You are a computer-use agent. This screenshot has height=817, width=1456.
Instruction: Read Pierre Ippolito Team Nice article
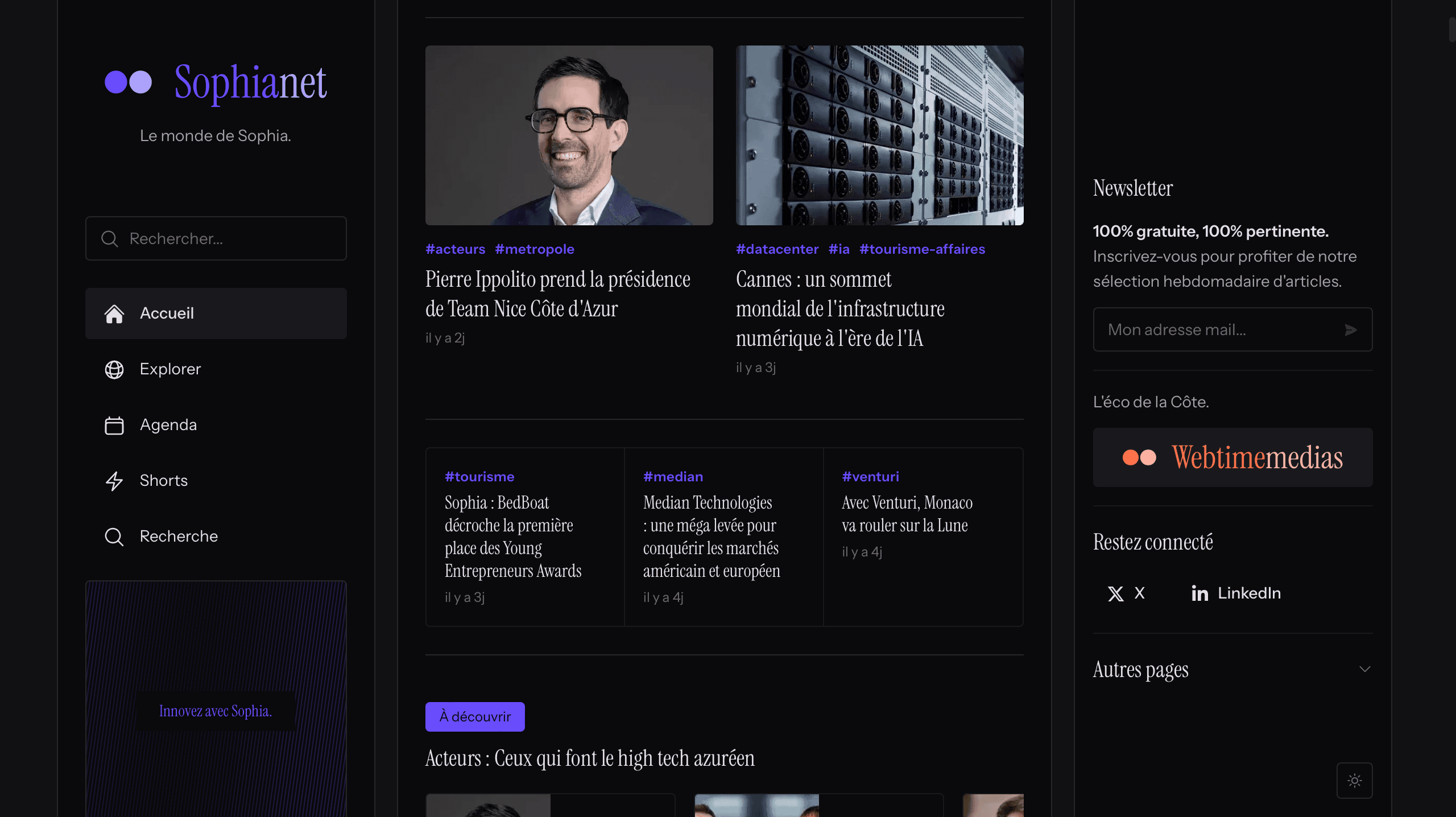(558, 294)
